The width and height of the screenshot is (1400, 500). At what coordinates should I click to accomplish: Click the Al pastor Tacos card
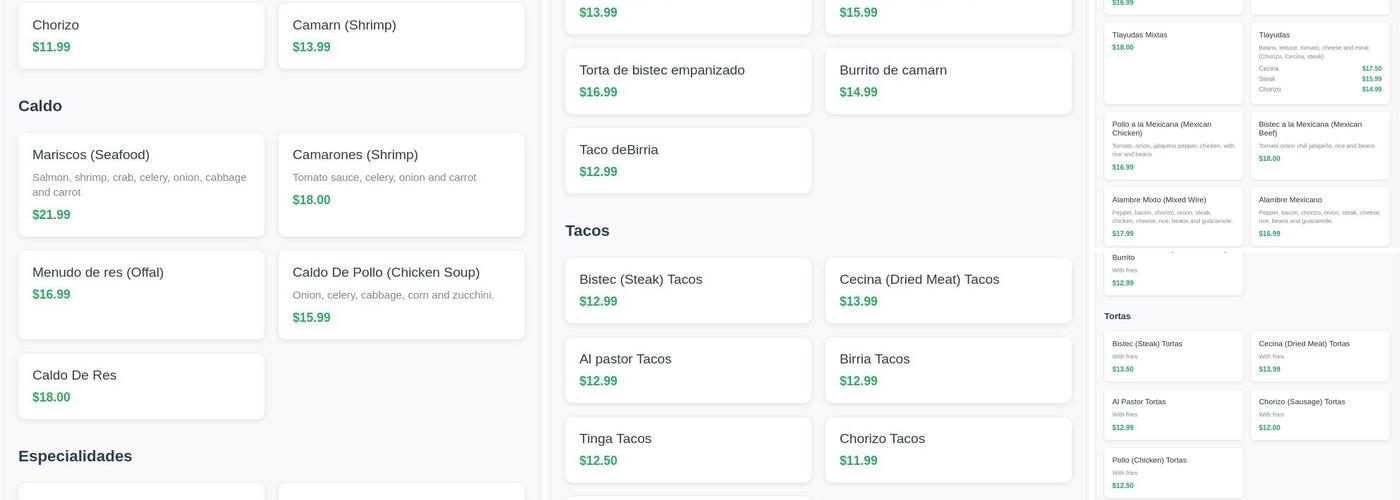[x=688, y=370]
